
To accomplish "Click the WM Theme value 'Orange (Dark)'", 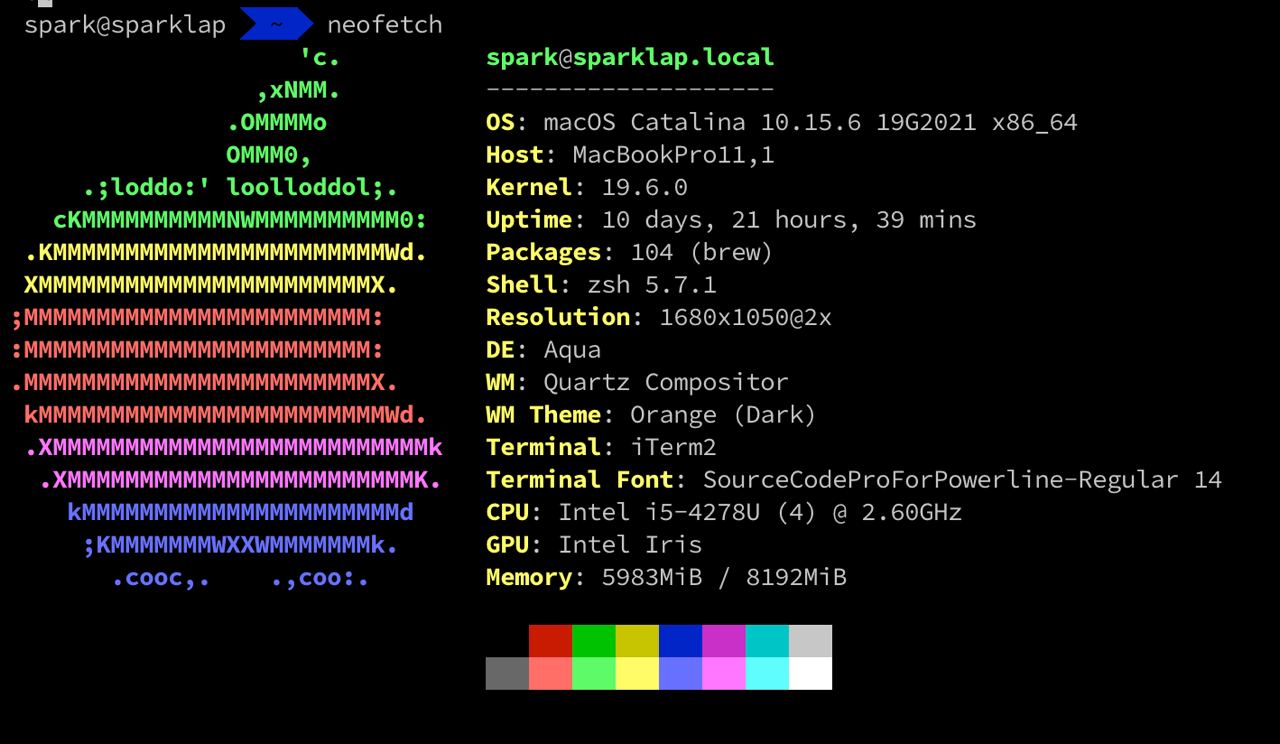I will pyautogui.click(x=724, y=415).
